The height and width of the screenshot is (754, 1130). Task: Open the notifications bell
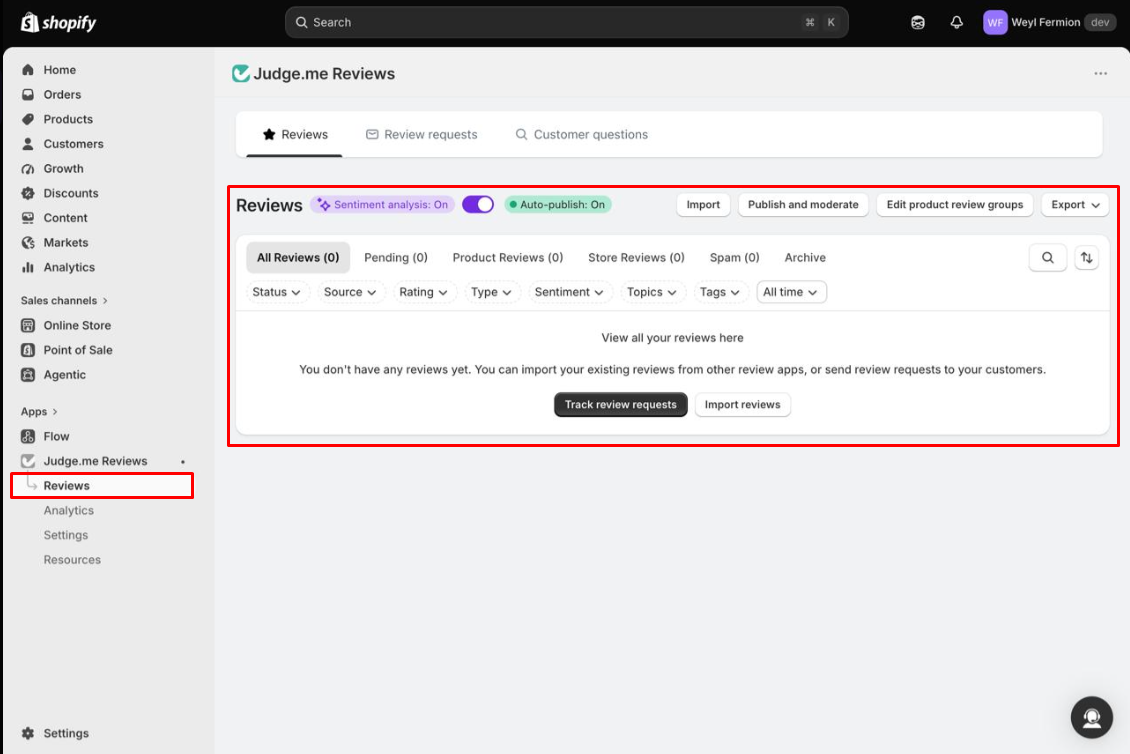[956, 22]
